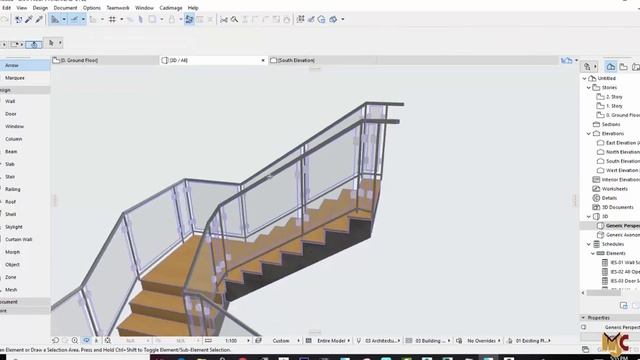Open Worksheets in navigator tree
The image size is (640, 360).
pyautogui.click(x=615, y=189)
